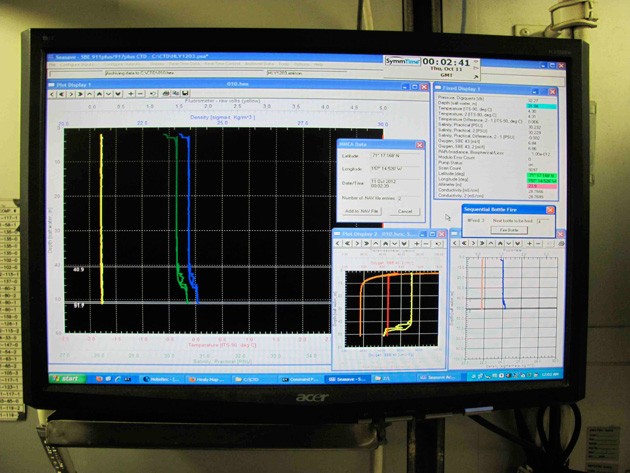Click zoom out (-) on Plot Display 1 toolbar
This screenshot has width=630, height=473.
click(x=141, y=94)
